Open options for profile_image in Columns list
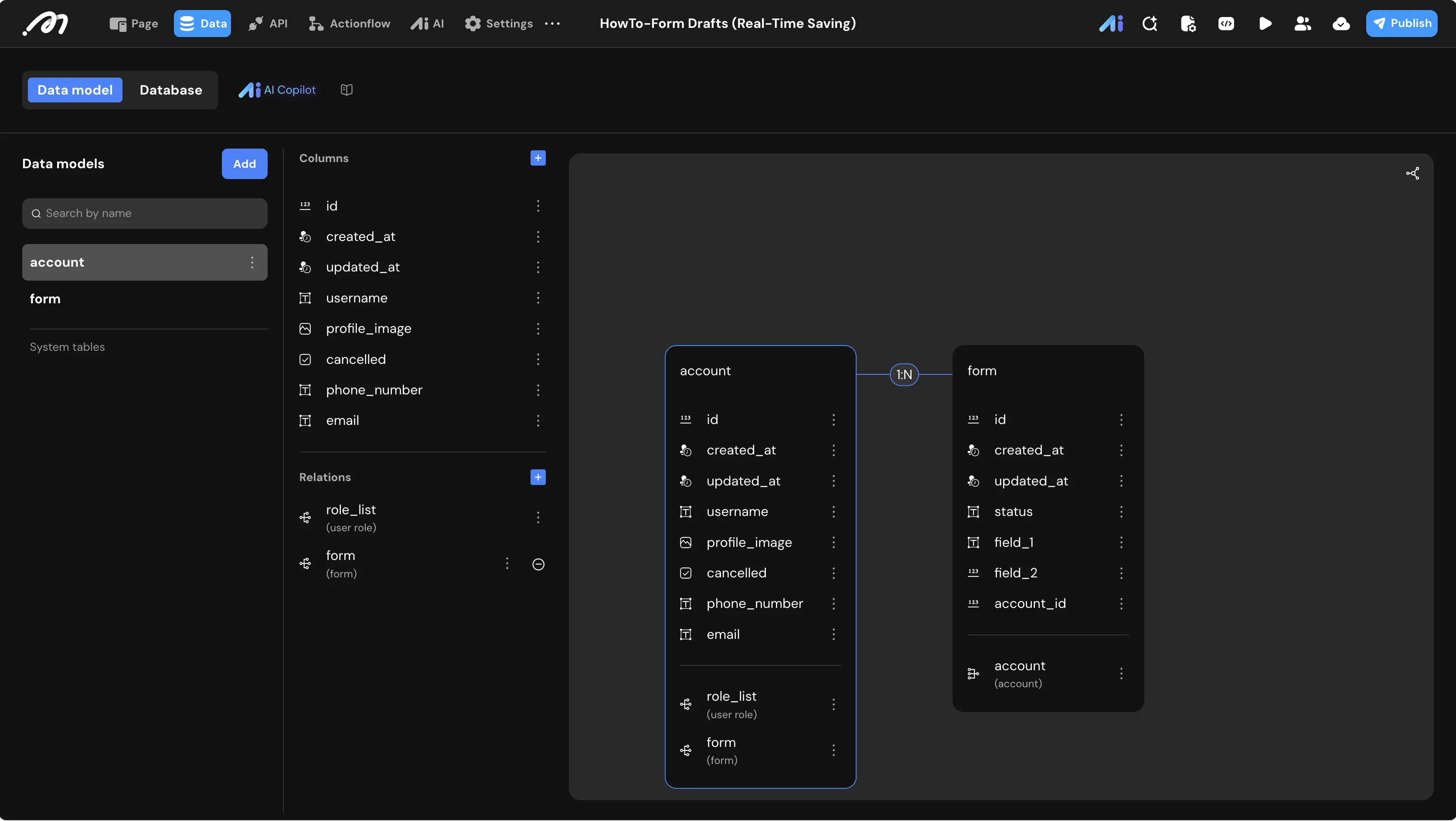Screen dimensions: 1456x821 click(538, 329)
